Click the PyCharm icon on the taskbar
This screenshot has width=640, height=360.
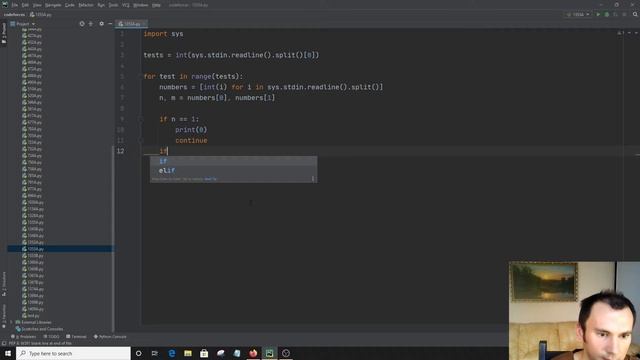(269, 353)
